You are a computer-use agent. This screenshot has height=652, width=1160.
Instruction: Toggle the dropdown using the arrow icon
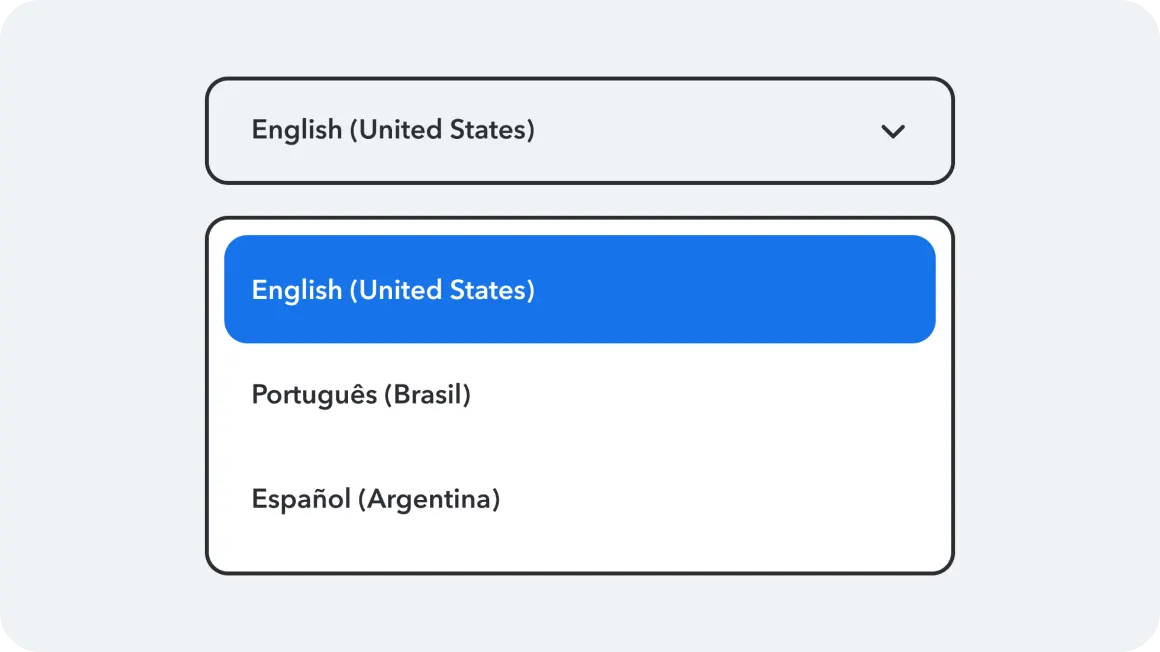(x=892, y=131)
